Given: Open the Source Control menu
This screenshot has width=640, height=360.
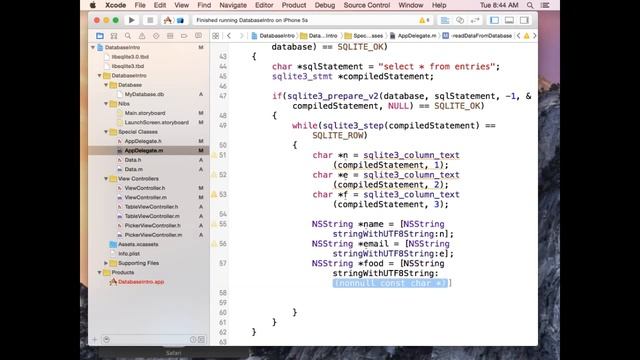Looking at the screenshot, I should click(367, 5).
